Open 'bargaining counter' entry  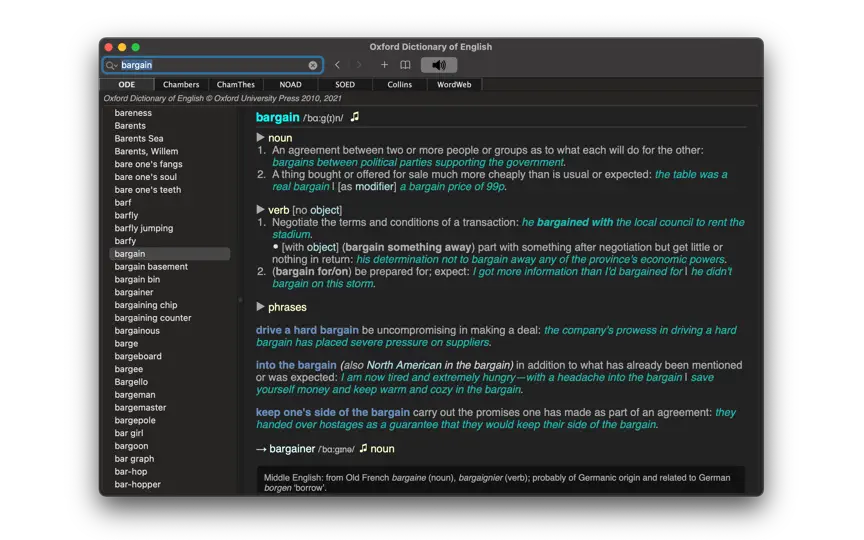[x=153, y=317]
